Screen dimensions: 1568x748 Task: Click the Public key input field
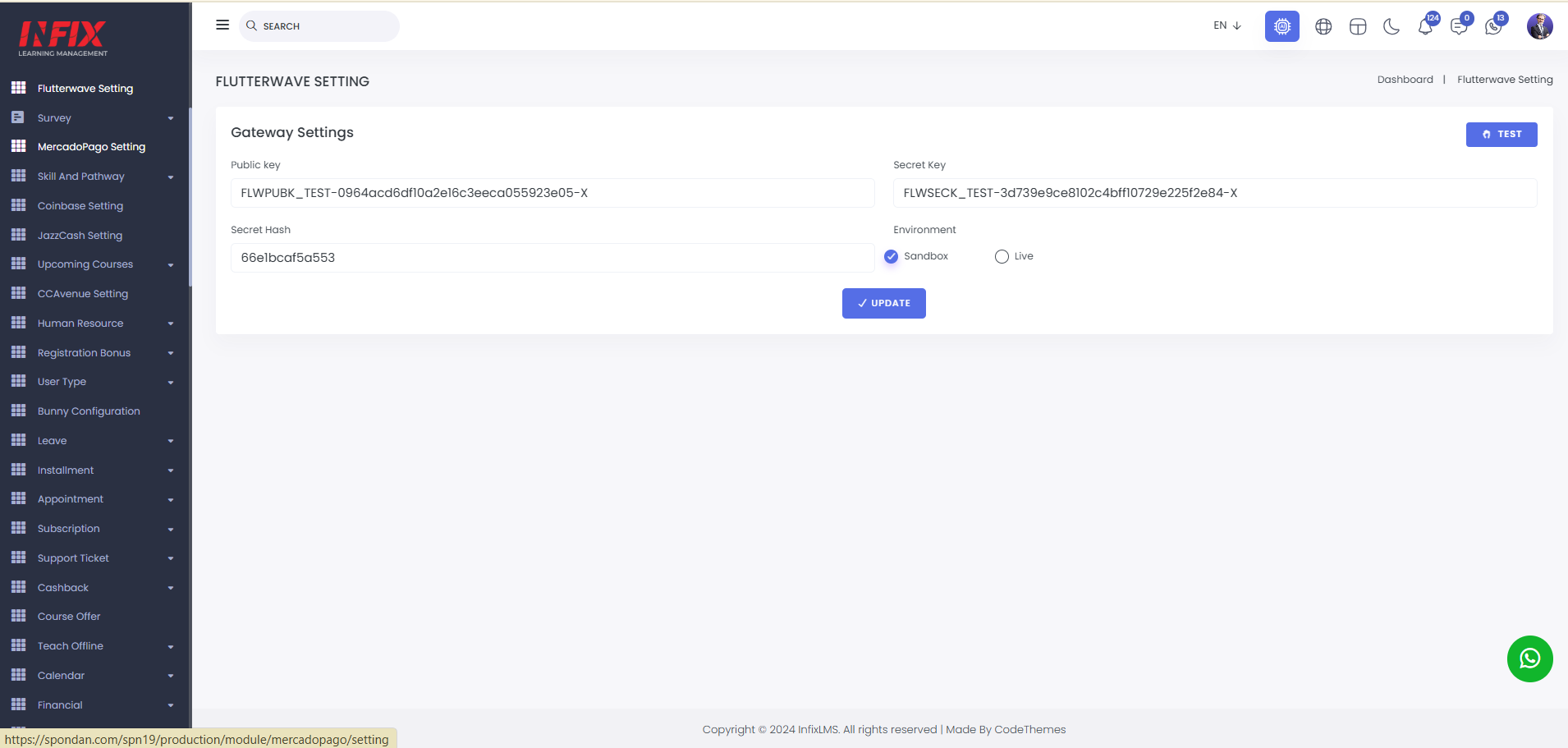click(x=552, y=193)
